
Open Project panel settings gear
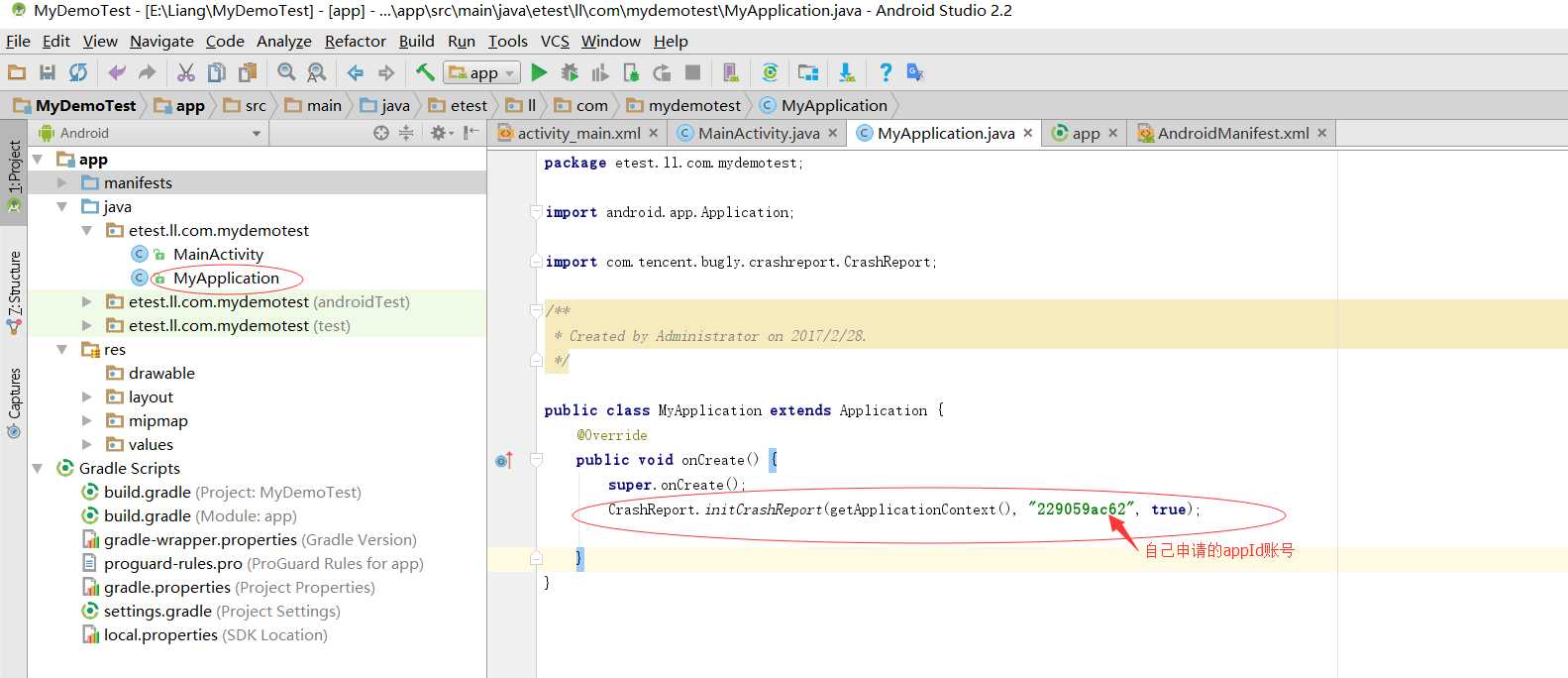point(441,133)
